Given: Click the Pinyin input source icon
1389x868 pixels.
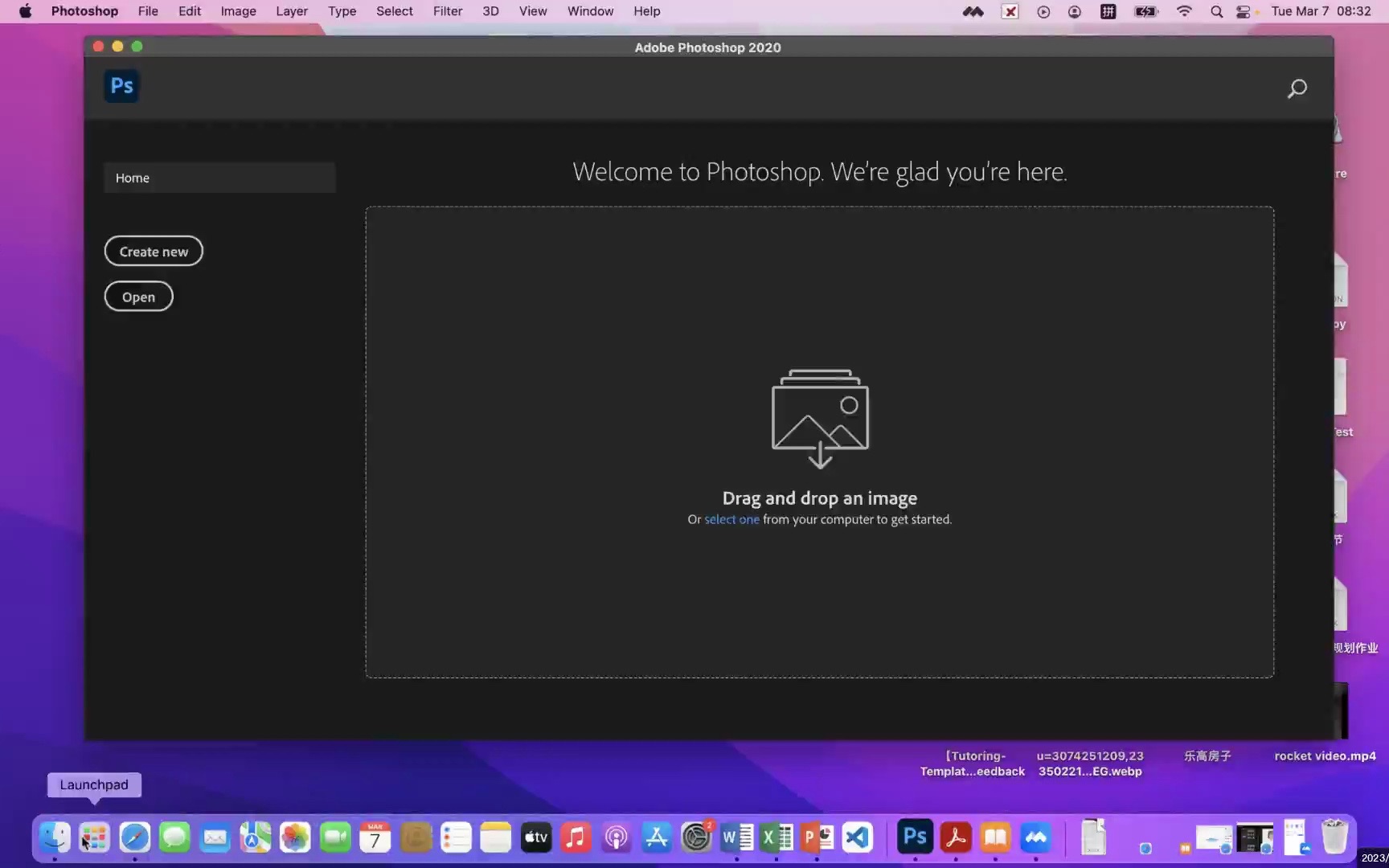Looking at the screenshot, I should tap(1108, 11).
